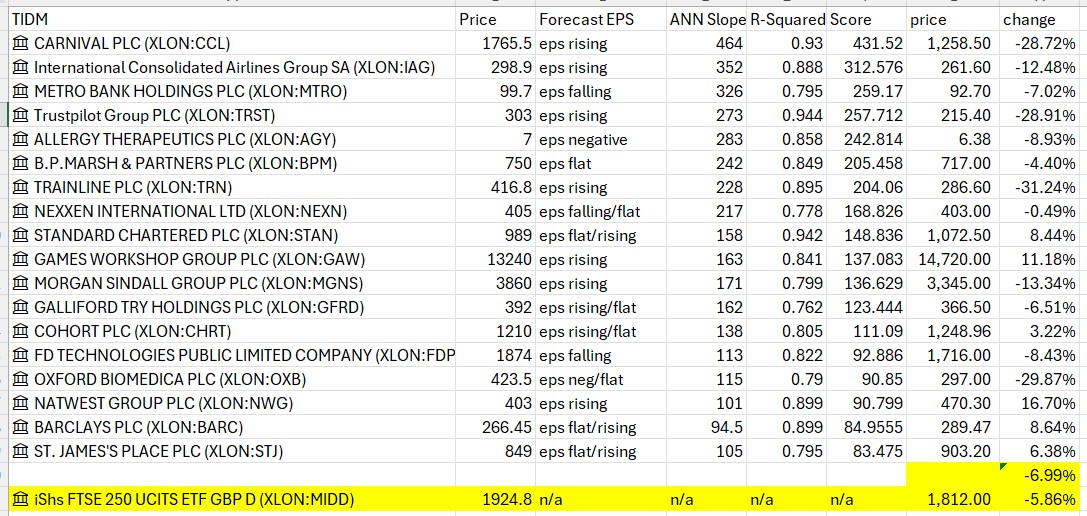Select the R-Squared value 0.944

click(787, 116)
